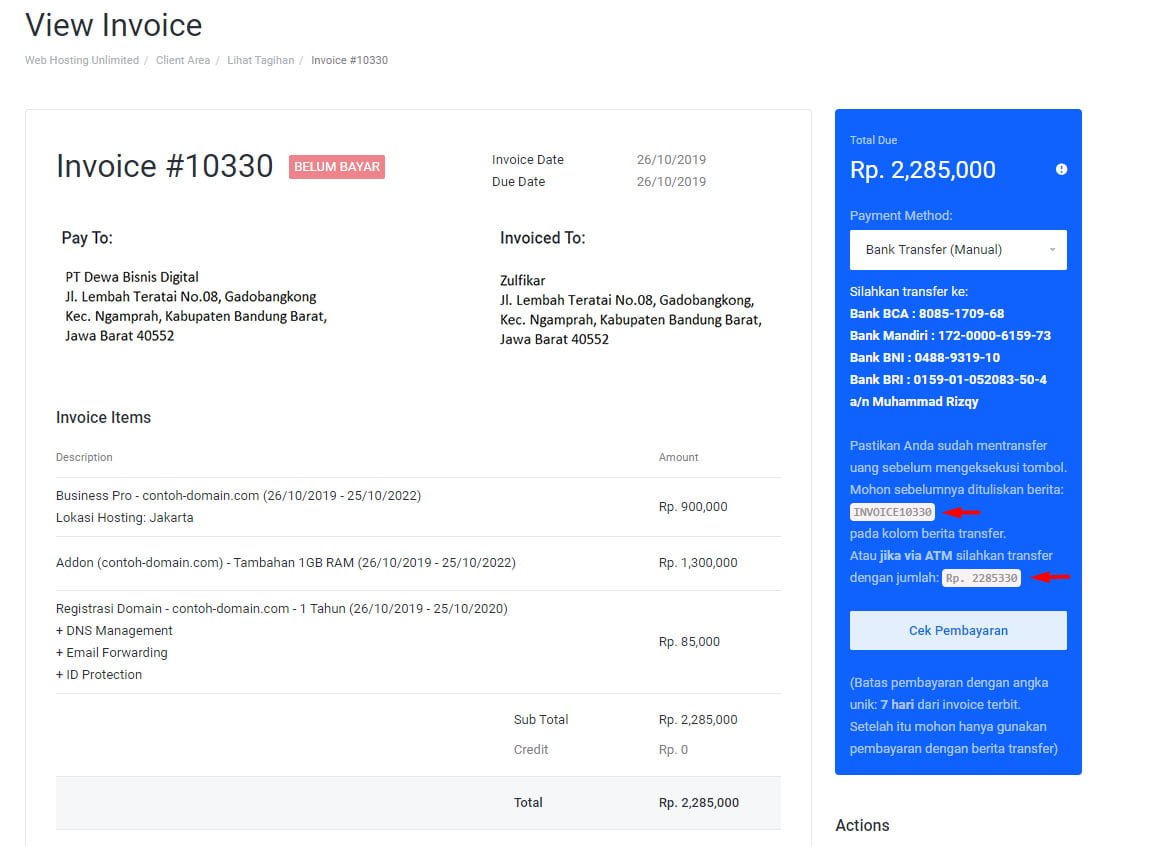This screenshot has height=846, width=1163.
Task: Click the Bank Mandiri account number line
Action: pos(950,336)
